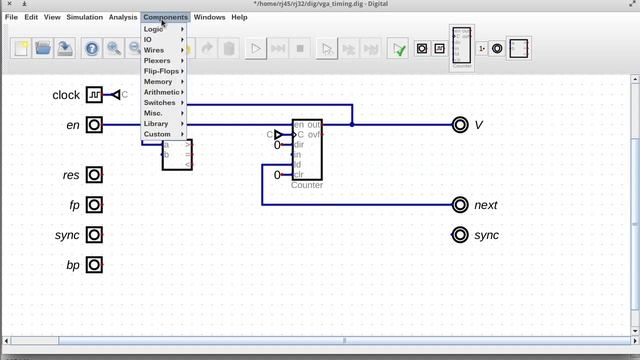Select the right 'sync' output pin
This screenshot has width=640, height=360.
tap(460, 235)
